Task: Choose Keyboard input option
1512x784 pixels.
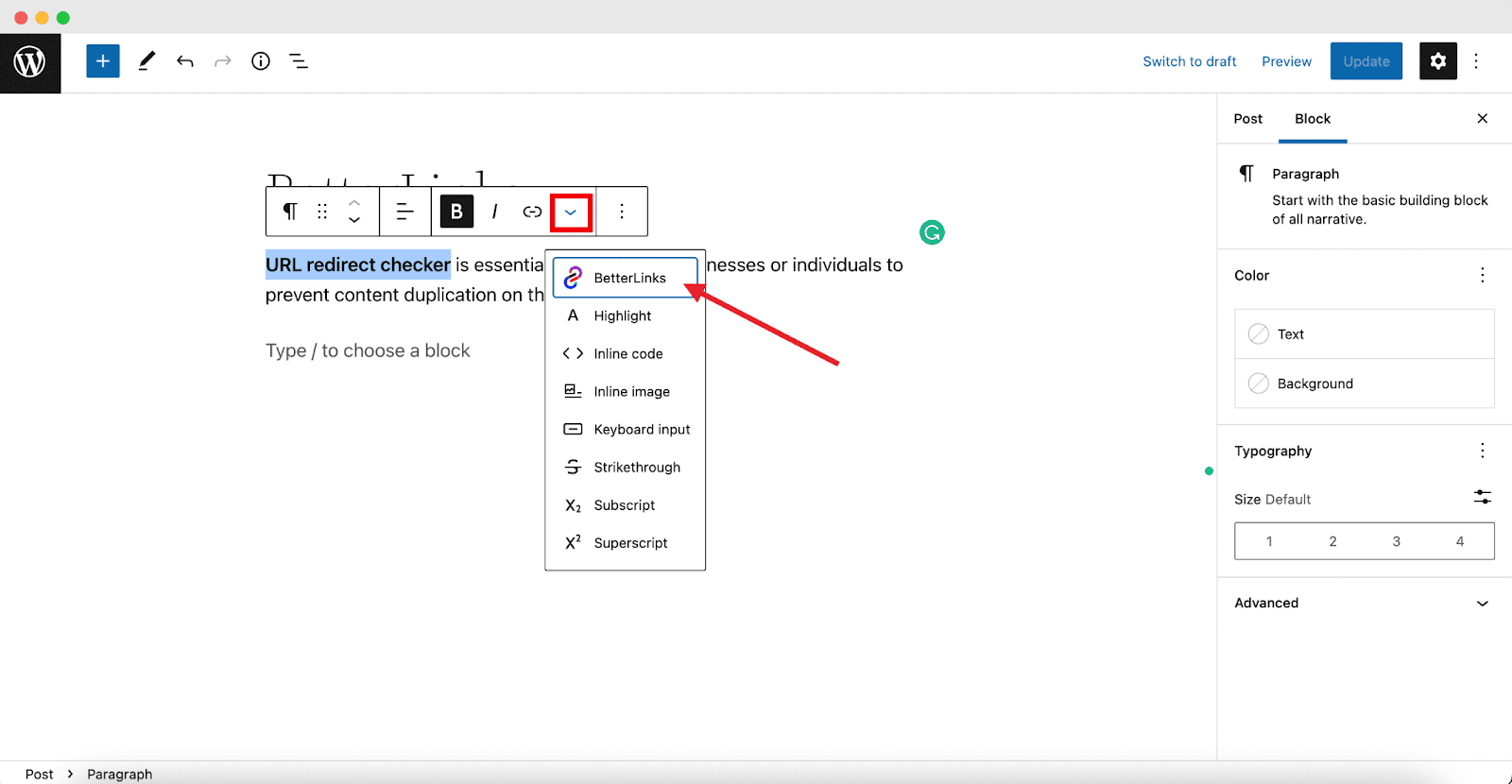Action: coord(626,429)
